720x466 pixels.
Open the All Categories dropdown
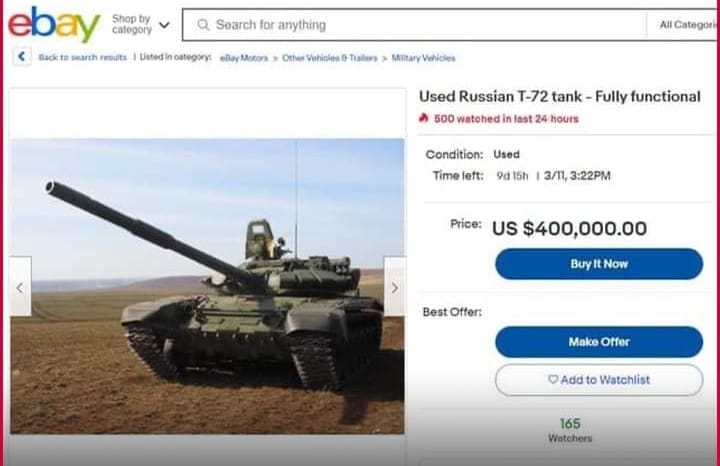tap(688, 24)
